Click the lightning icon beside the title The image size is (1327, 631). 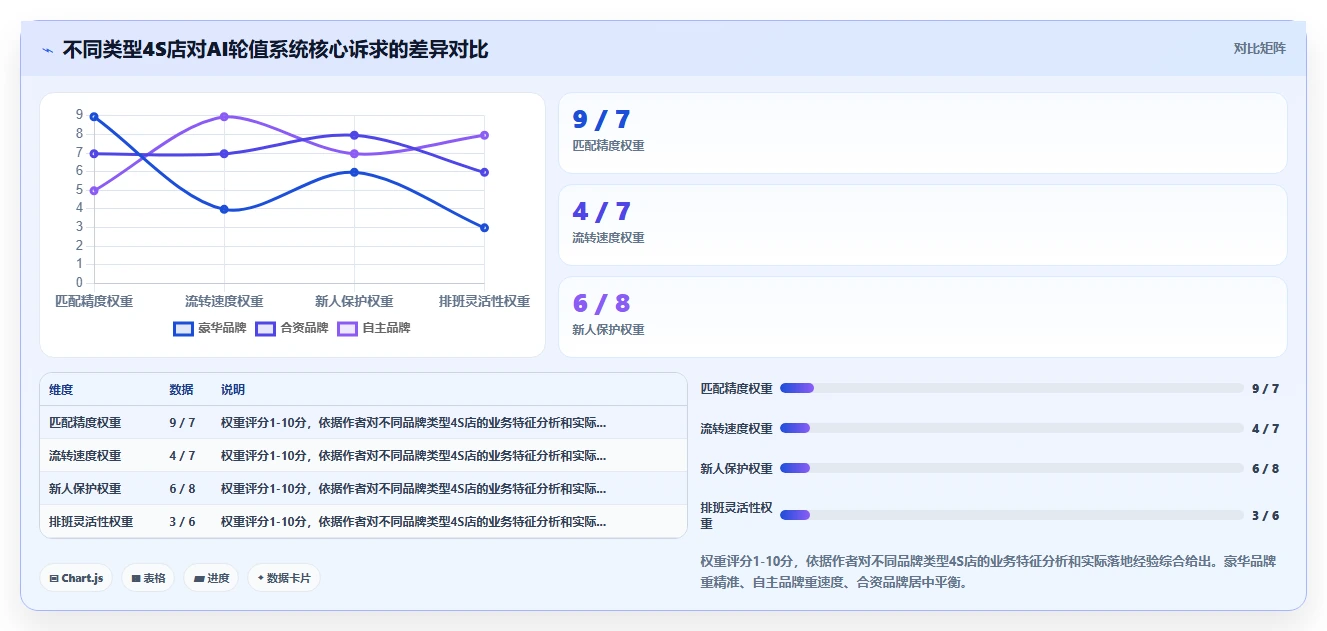pos(48,50)
